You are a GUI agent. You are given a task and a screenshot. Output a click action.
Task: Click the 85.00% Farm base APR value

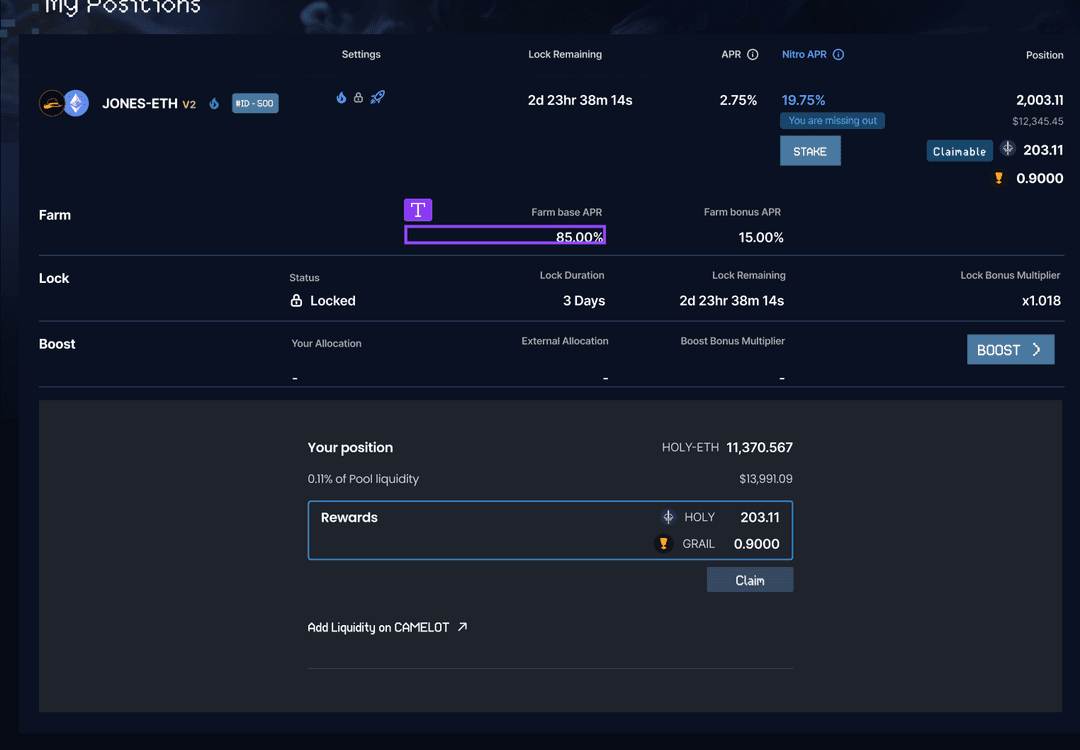579,237
